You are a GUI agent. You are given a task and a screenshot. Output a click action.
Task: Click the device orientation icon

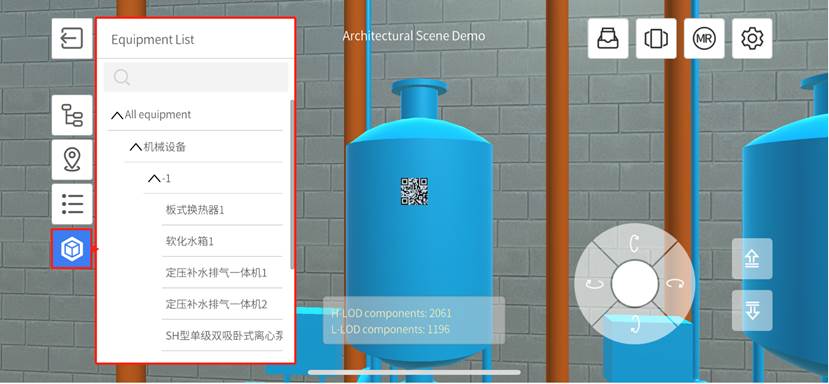coord(656,39)
